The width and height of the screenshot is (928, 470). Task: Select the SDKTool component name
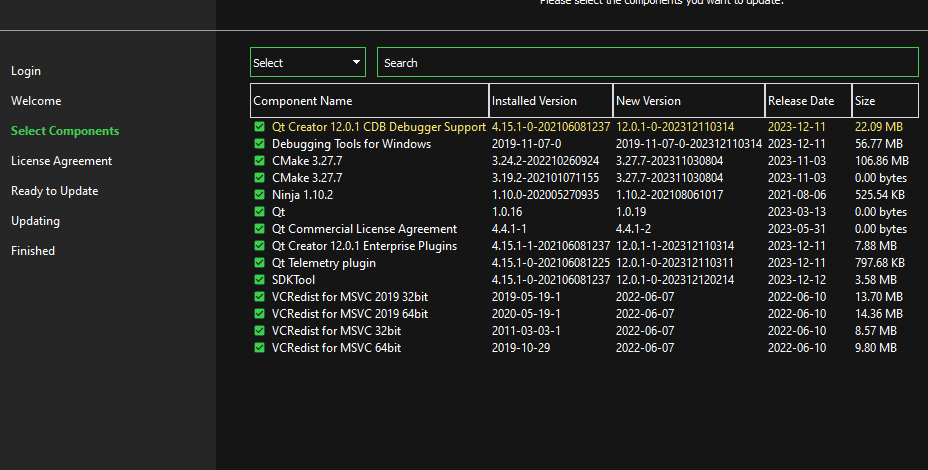294,279
